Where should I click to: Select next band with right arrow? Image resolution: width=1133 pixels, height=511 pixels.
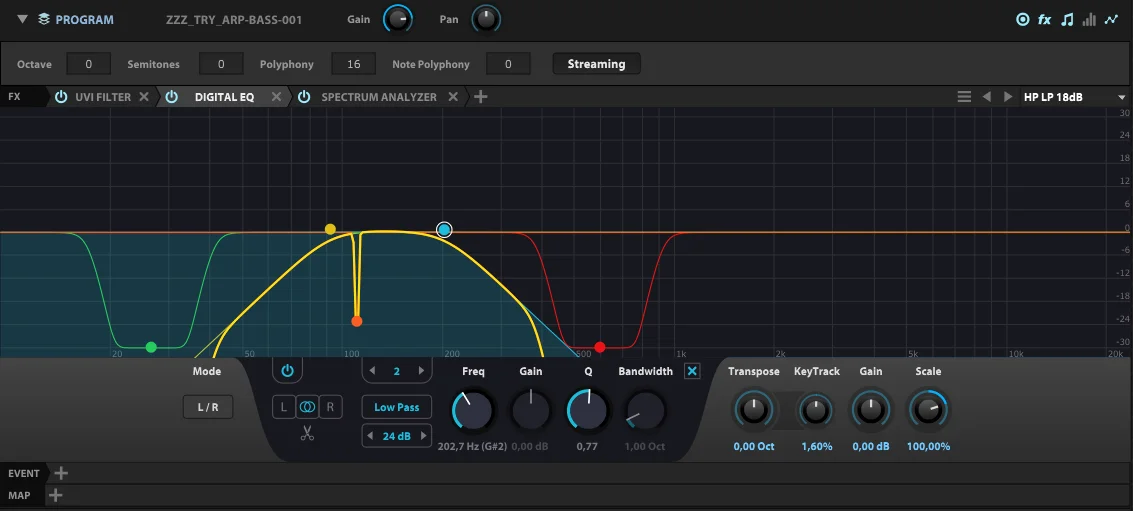(x=421, y=371)
